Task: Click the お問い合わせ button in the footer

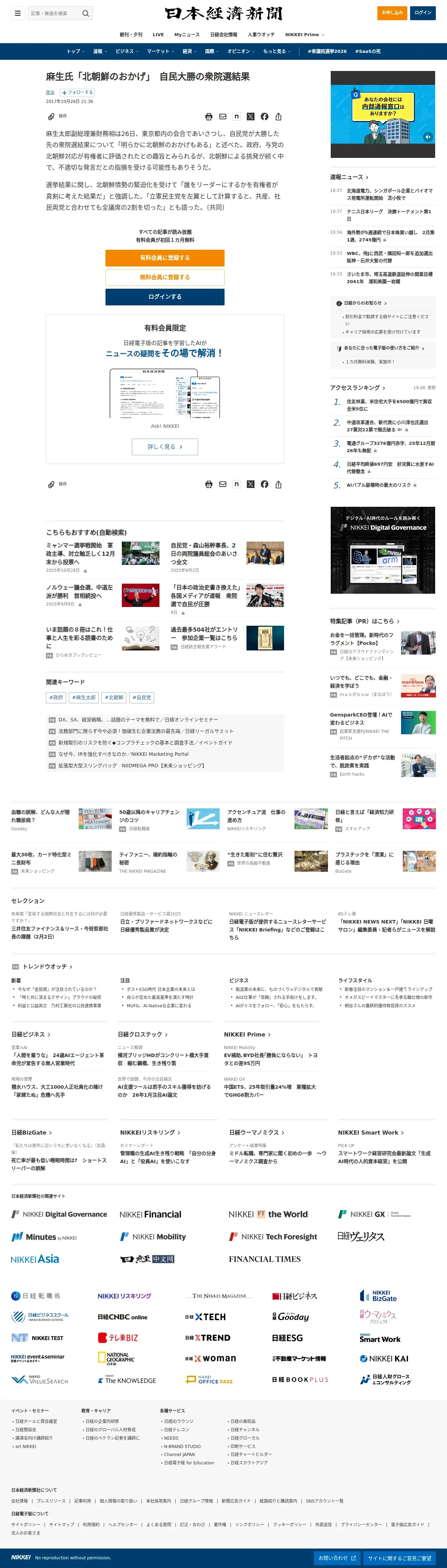Action: tap(337, 1558)
